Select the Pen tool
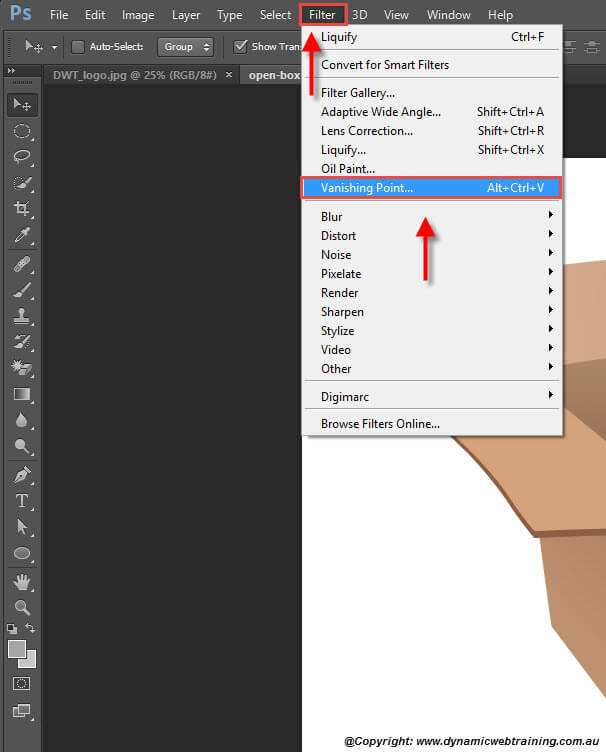 (22, 475)
